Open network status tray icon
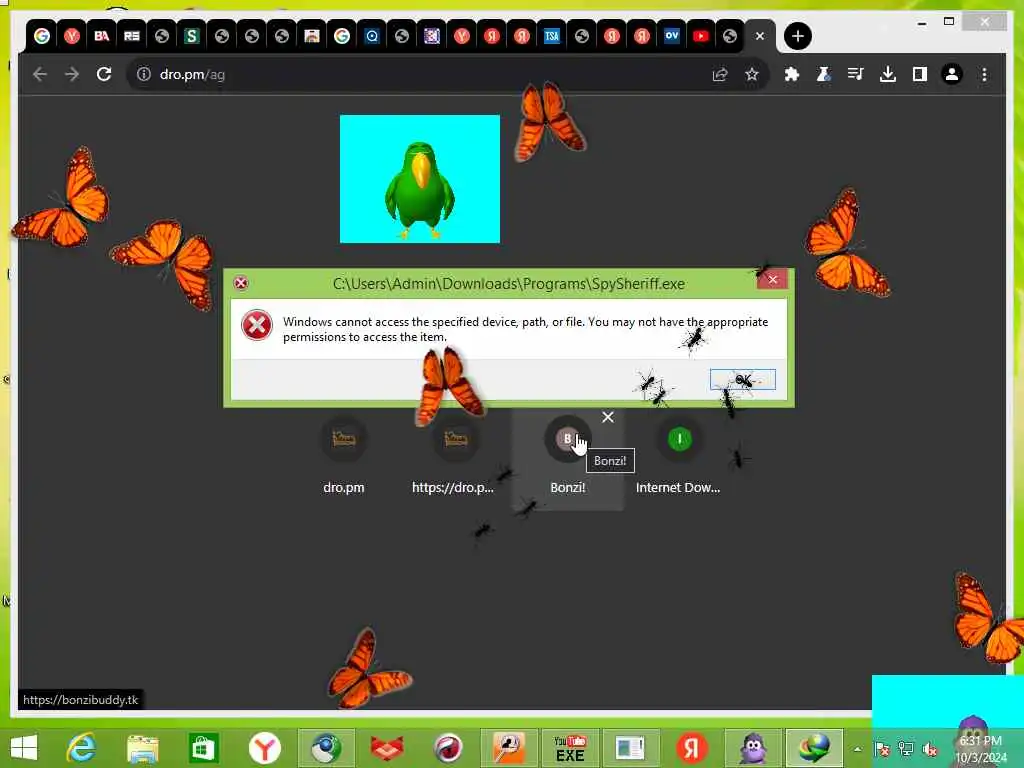 tap(906, 750)
